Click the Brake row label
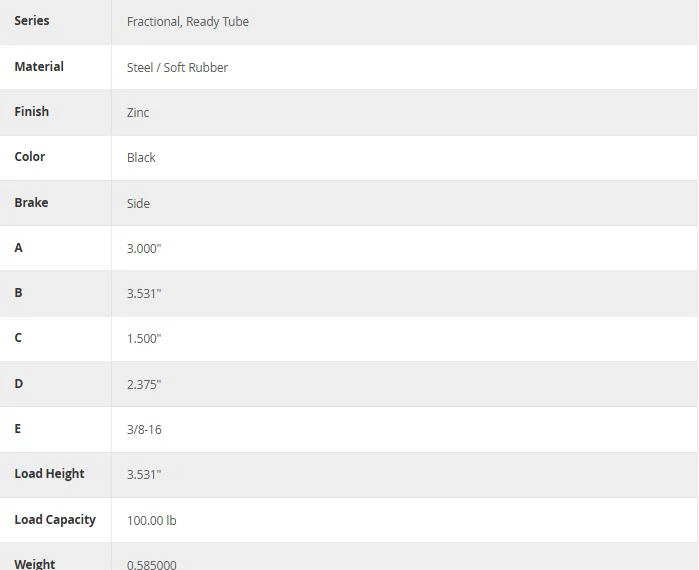699x570 pixels. (x=31, y=202)
